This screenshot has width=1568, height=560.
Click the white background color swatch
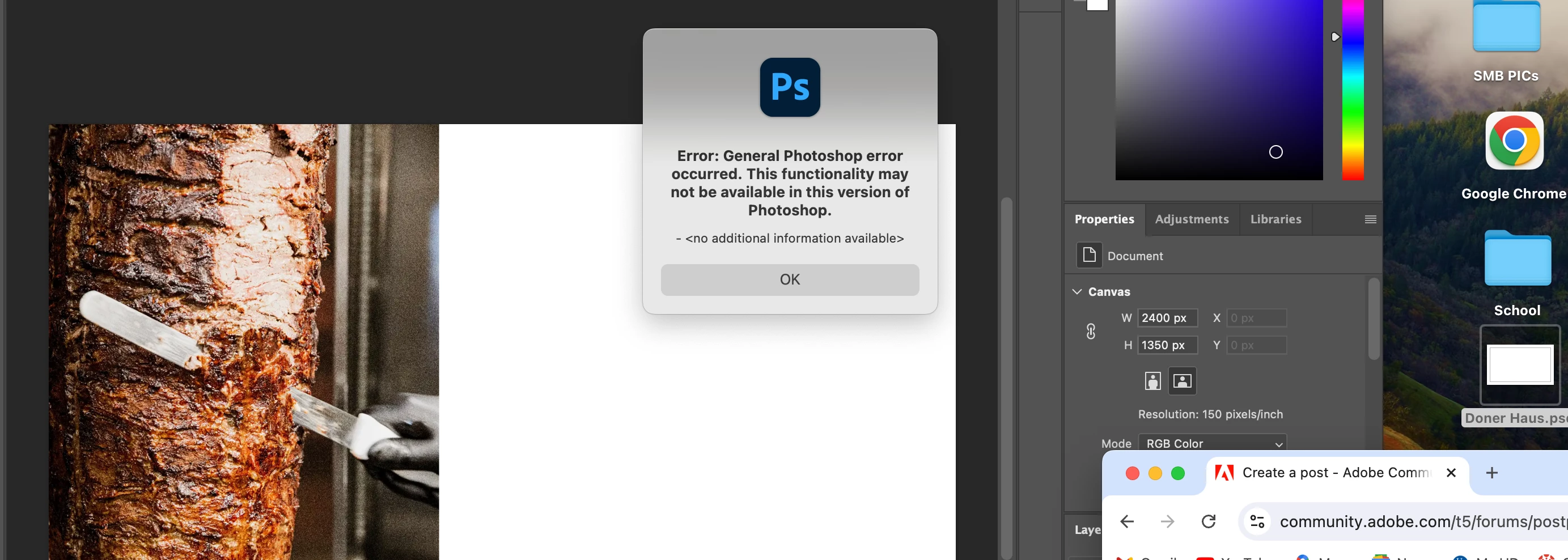pos(1097,5)
